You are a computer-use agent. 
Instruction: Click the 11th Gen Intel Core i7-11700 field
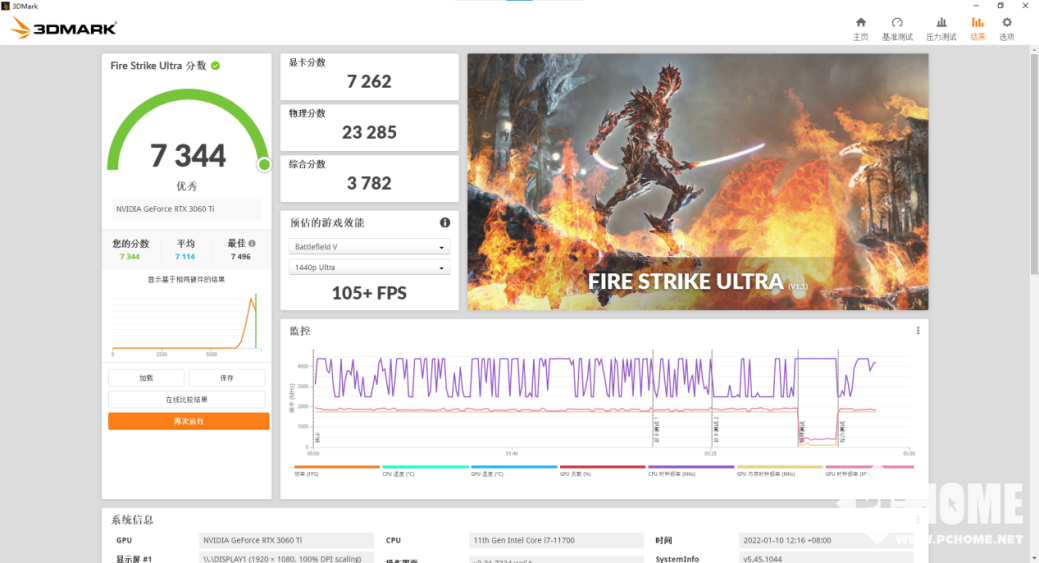[x=556, y=540]
